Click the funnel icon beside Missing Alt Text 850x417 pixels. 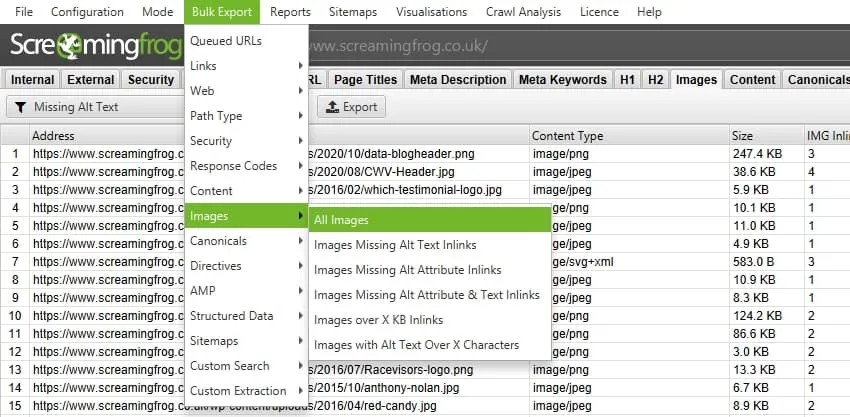pyautogui.click(x=20, y=107)
